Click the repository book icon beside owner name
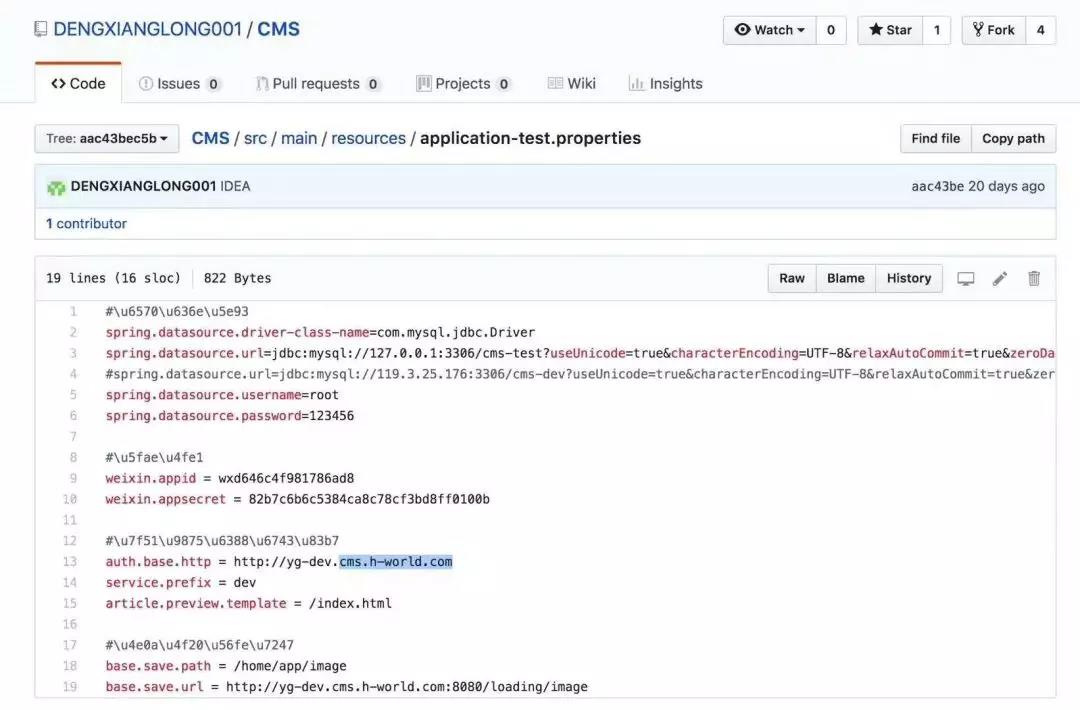 pos(40,30)
